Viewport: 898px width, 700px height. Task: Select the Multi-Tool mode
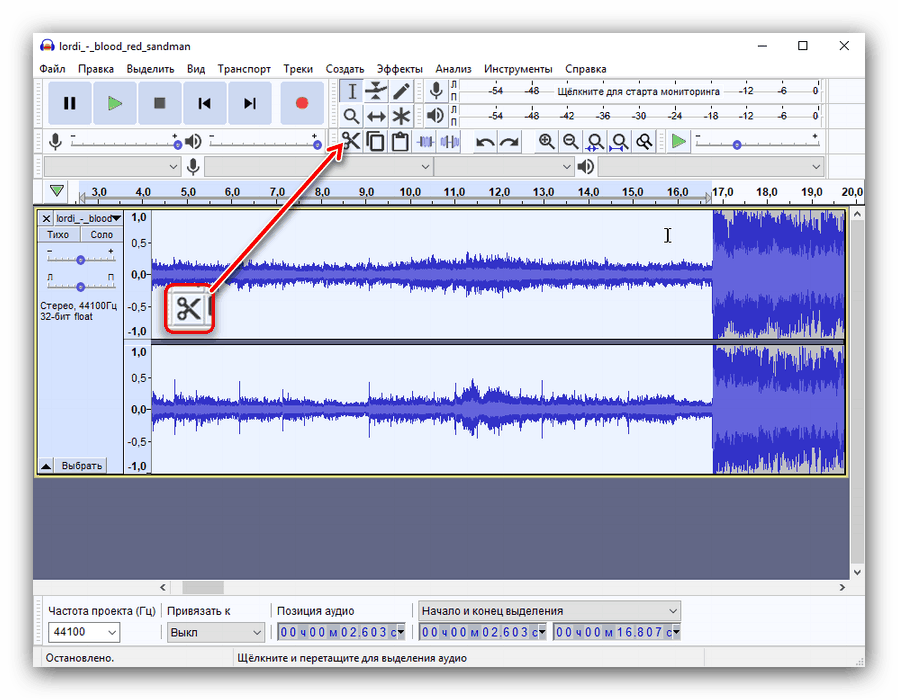[400, 115]
